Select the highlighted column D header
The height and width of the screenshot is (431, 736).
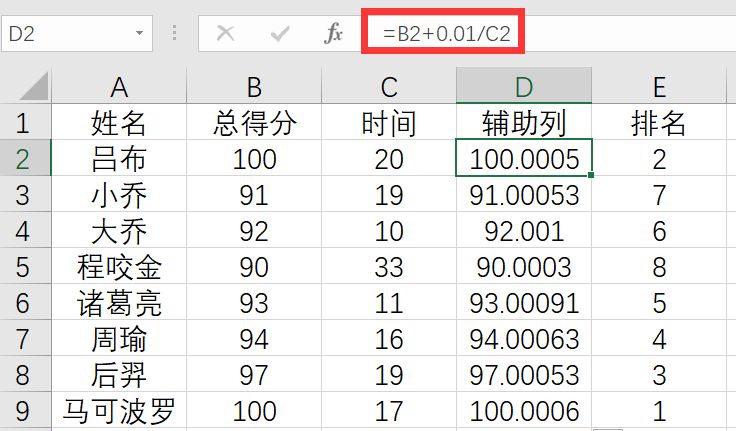524,87
